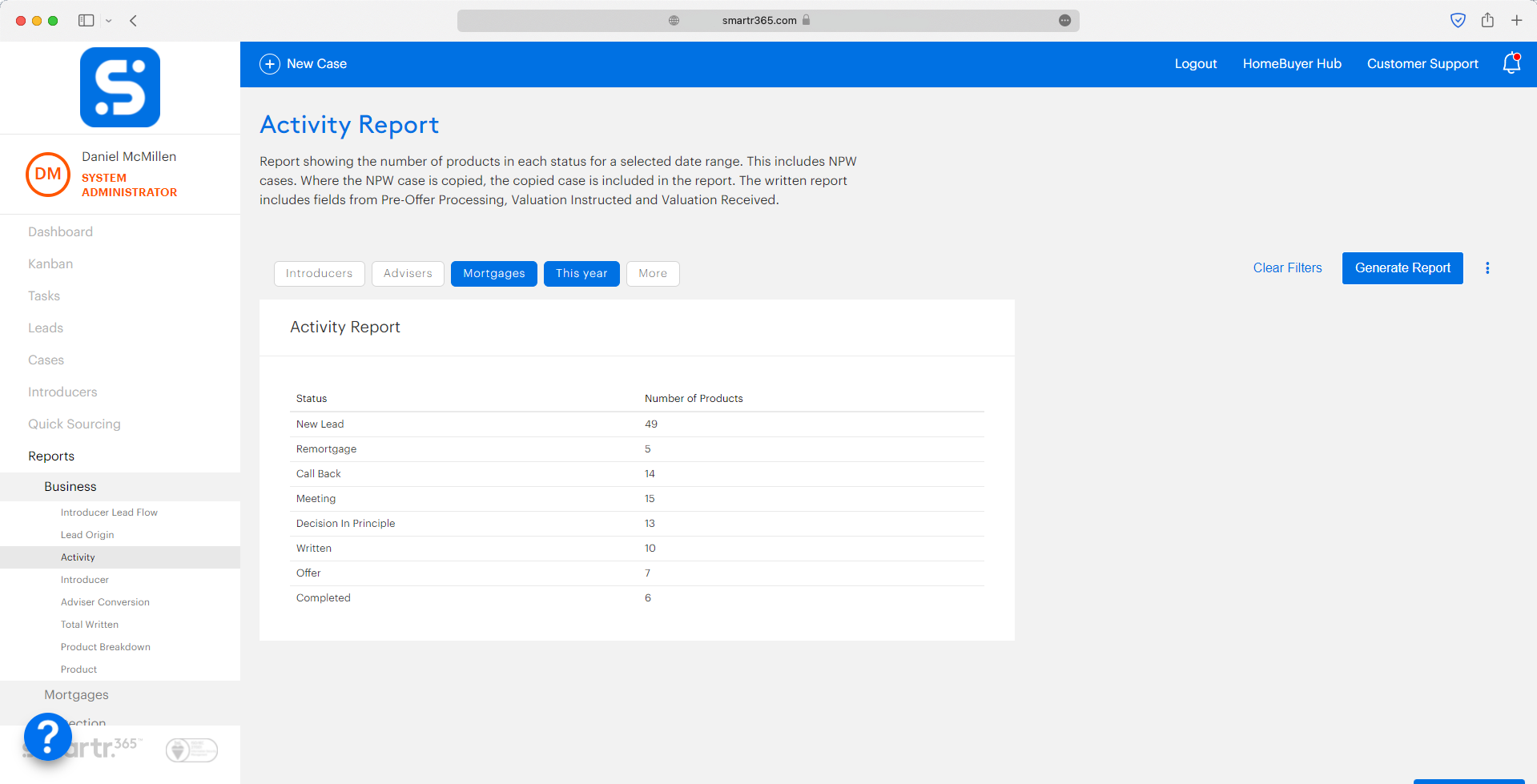The image size is (1537, 784).
Task: Click the Decision In Principle row
Action: click(637, 524)
